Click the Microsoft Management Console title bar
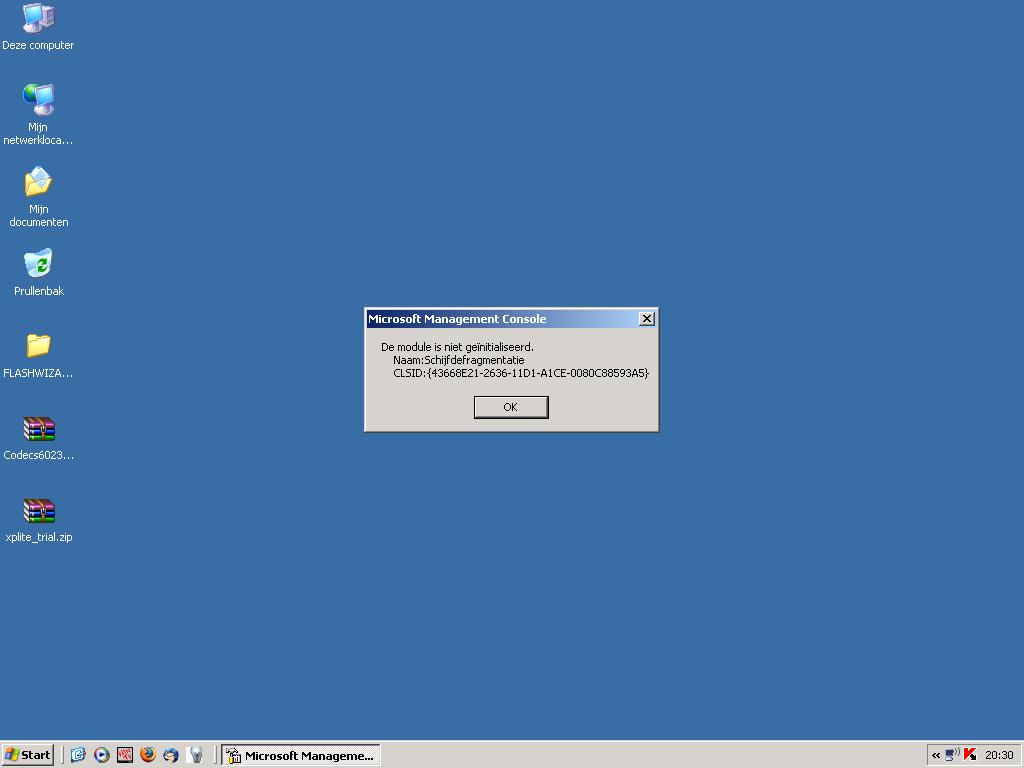Viewport: 1024px width, 768px height. coord(502,319)
